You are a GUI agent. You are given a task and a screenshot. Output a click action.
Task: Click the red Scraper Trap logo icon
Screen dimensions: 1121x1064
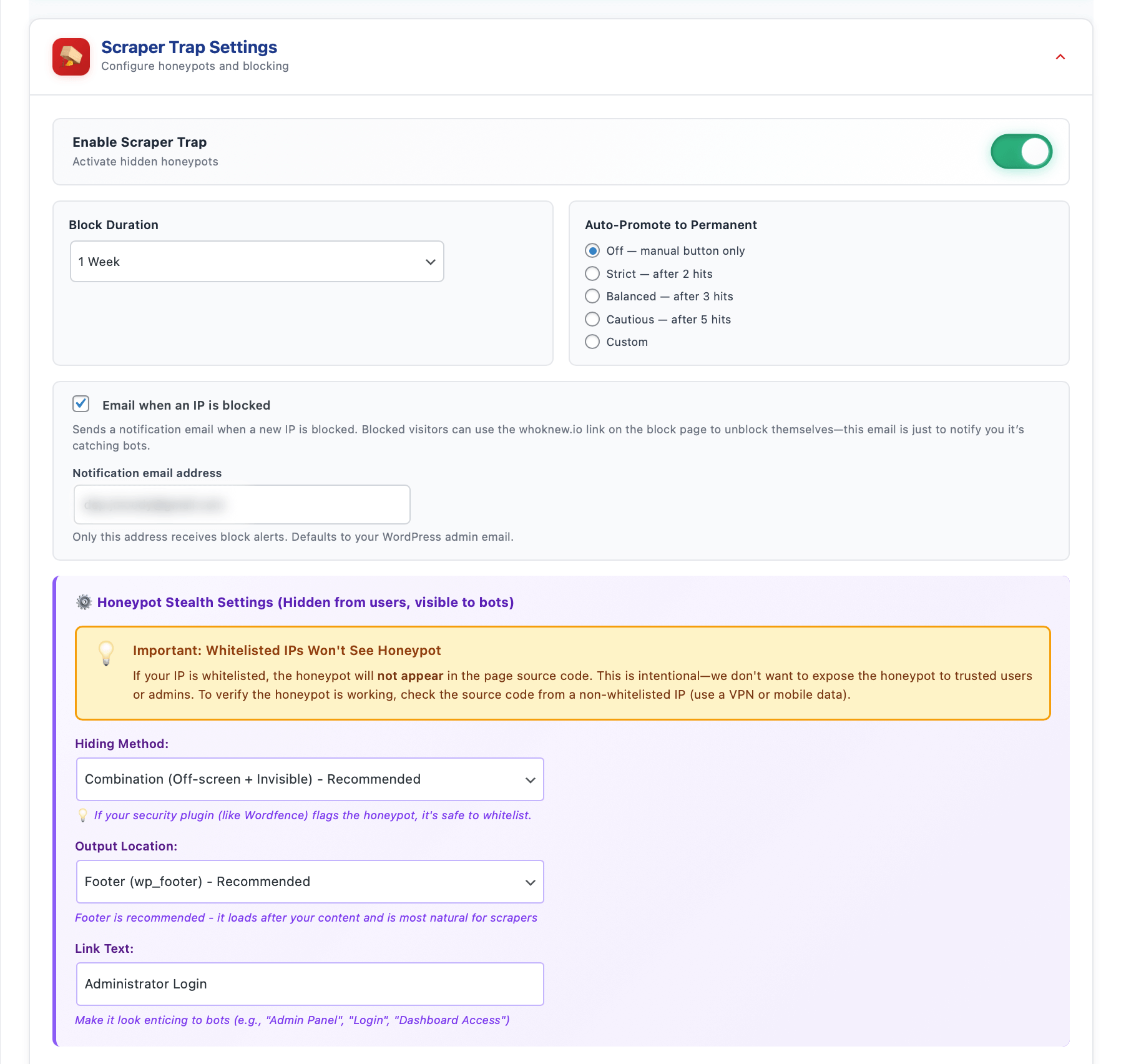71,56
